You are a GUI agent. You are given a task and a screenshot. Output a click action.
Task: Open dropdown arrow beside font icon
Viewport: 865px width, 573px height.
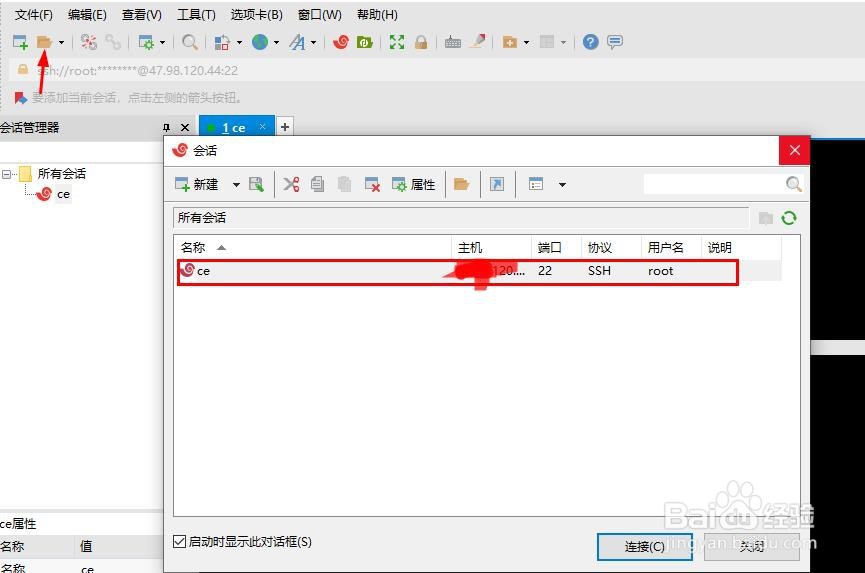click(313, 42)
